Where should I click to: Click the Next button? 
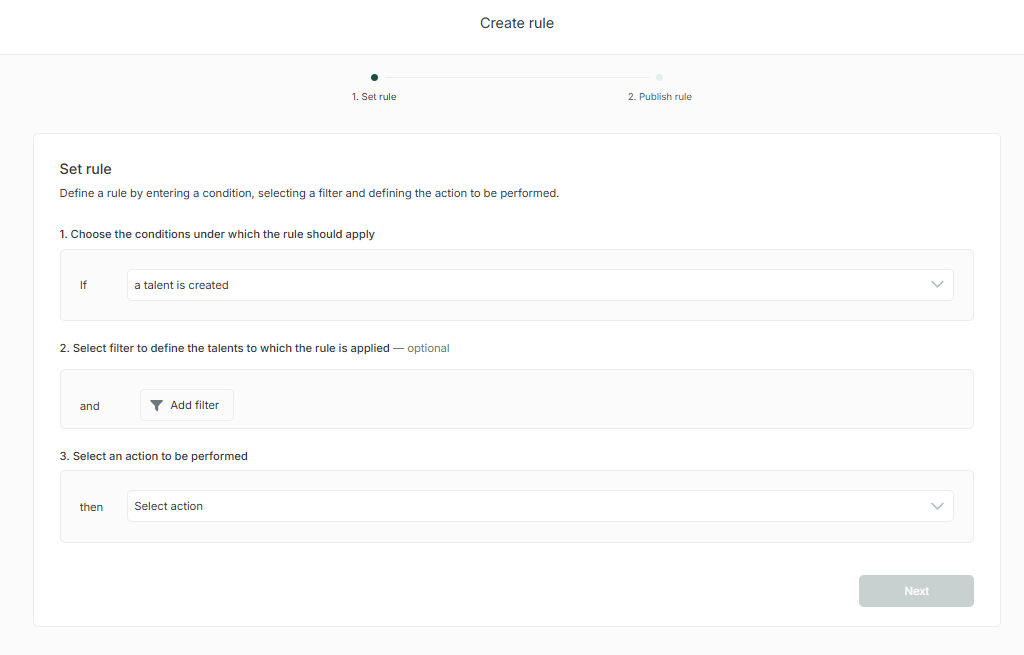coord(916,591)
